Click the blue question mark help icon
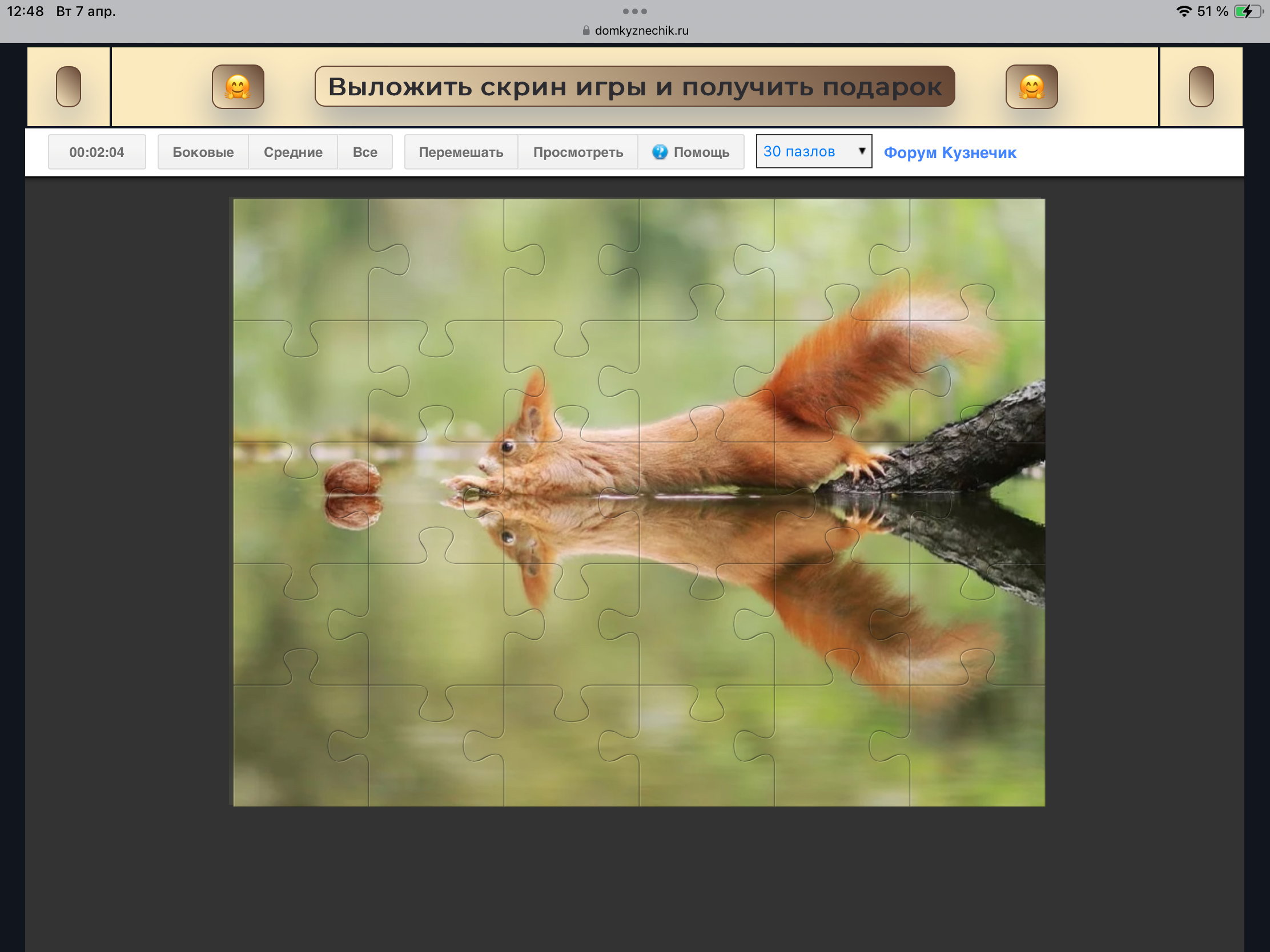Viewport: 1270px width, 952px height. tap(660, 152)
